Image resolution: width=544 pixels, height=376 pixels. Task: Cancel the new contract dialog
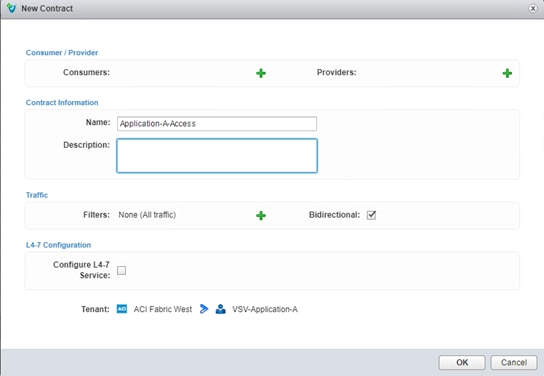514,362
